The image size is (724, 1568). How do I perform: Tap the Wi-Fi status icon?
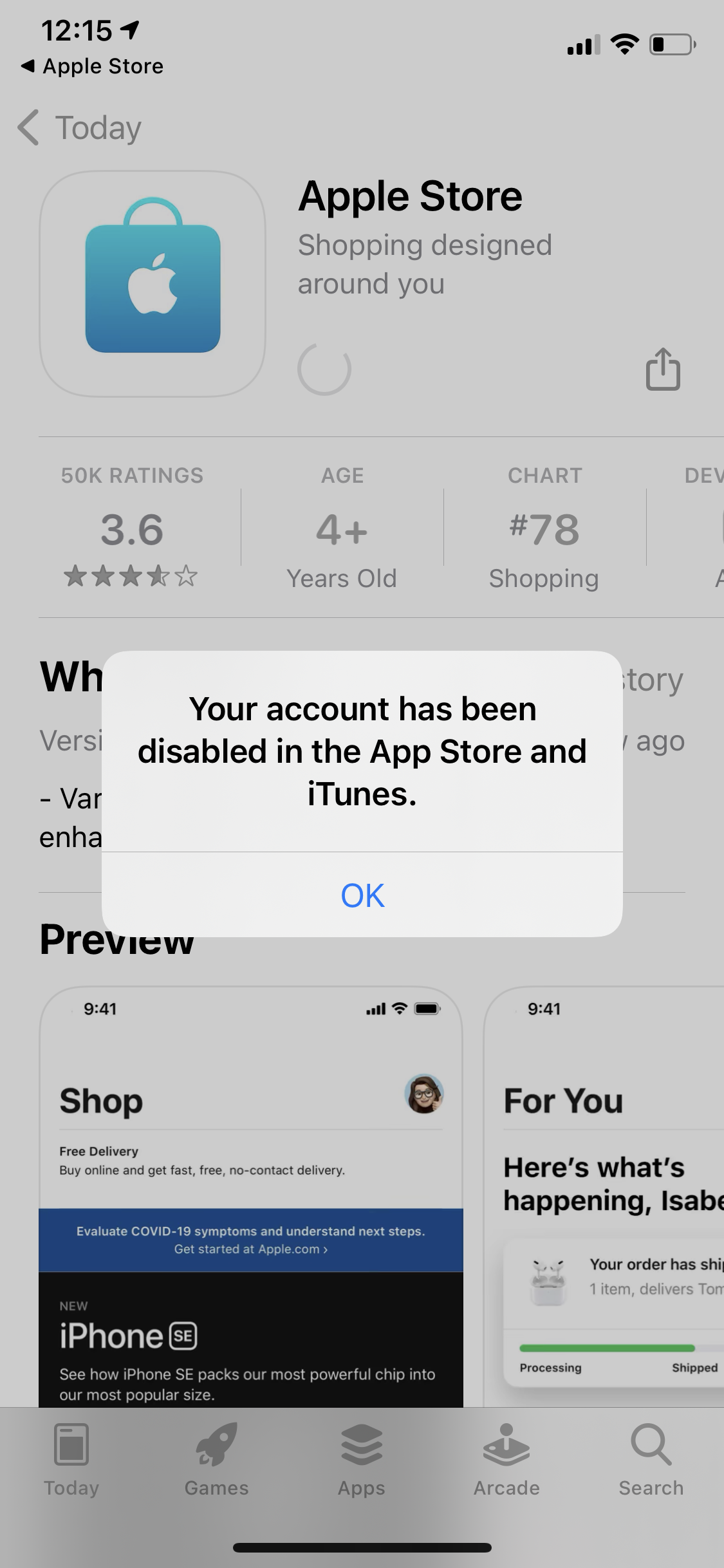click(624, 44)
